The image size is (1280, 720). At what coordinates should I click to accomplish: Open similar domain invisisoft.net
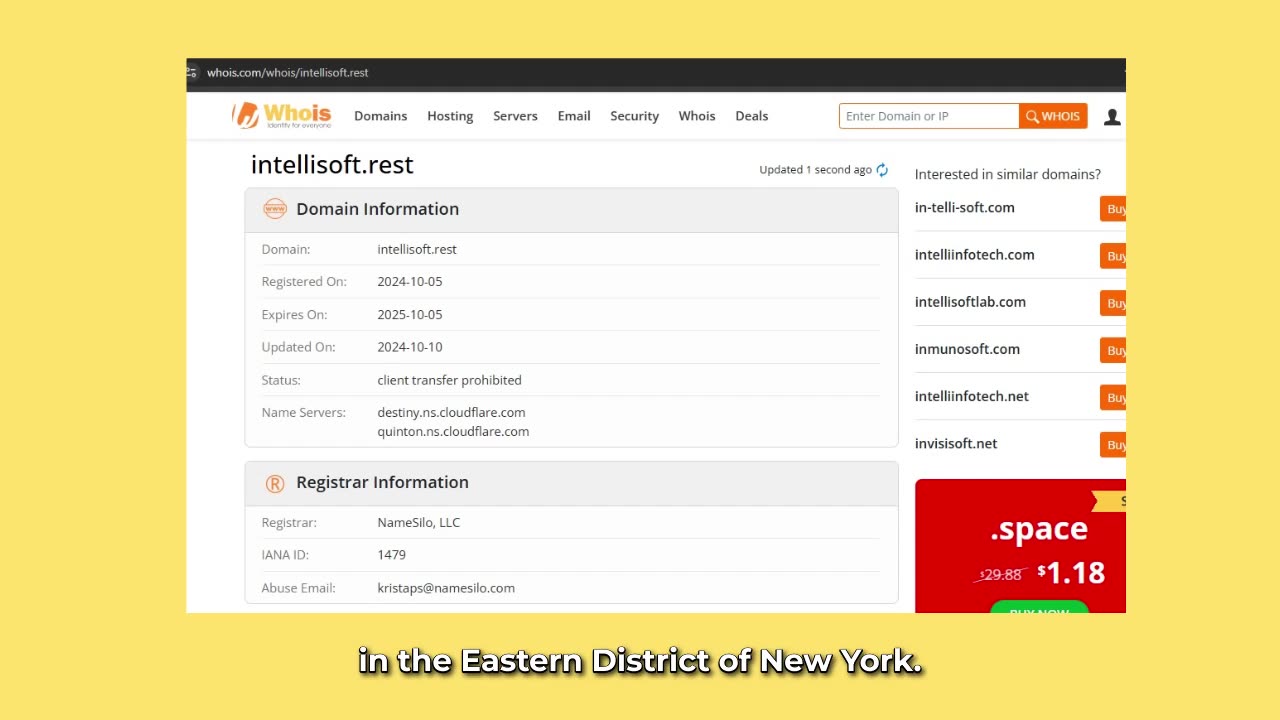coord(956,443)
